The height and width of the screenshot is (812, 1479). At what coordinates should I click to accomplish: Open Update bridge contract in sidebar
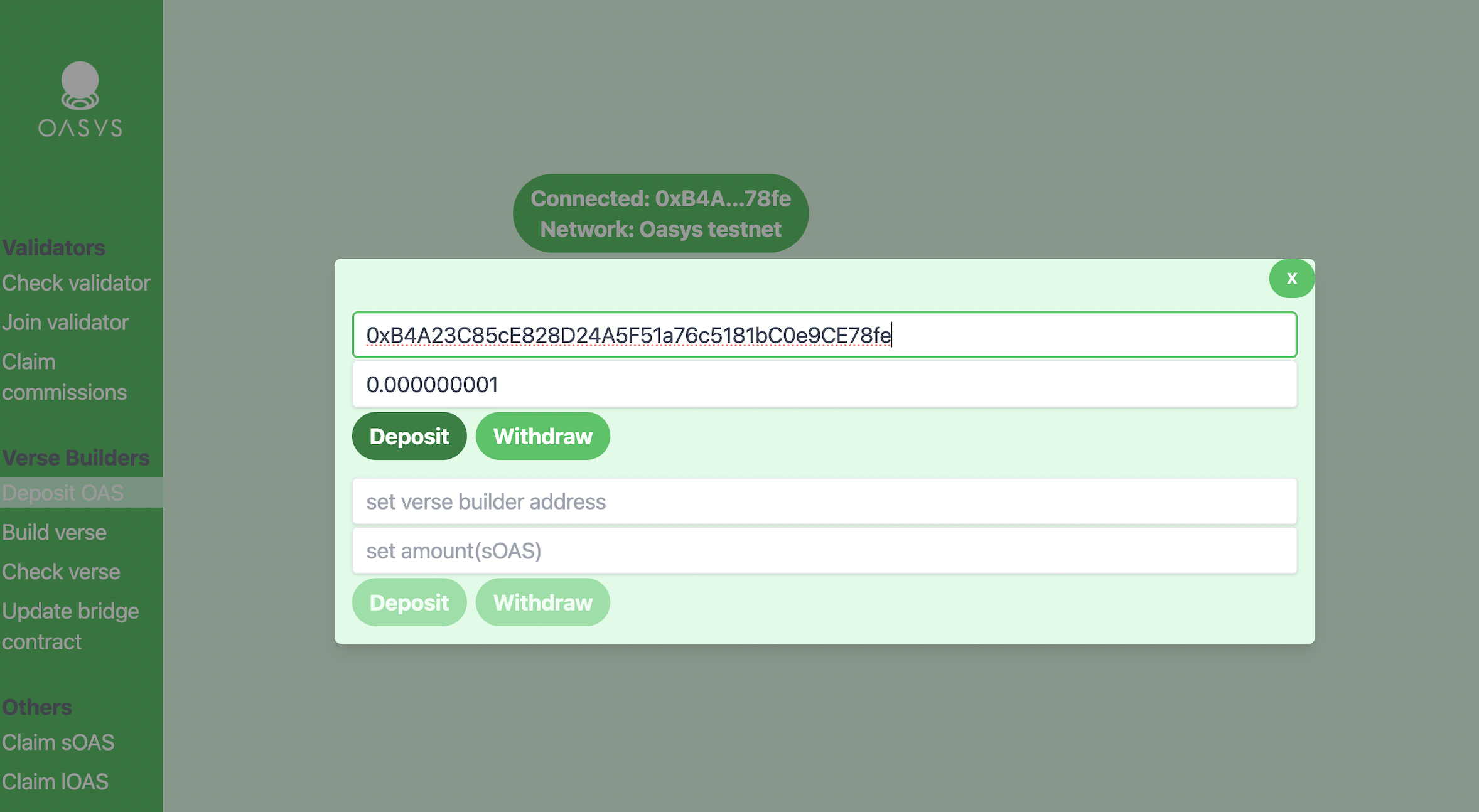[70, 626]
